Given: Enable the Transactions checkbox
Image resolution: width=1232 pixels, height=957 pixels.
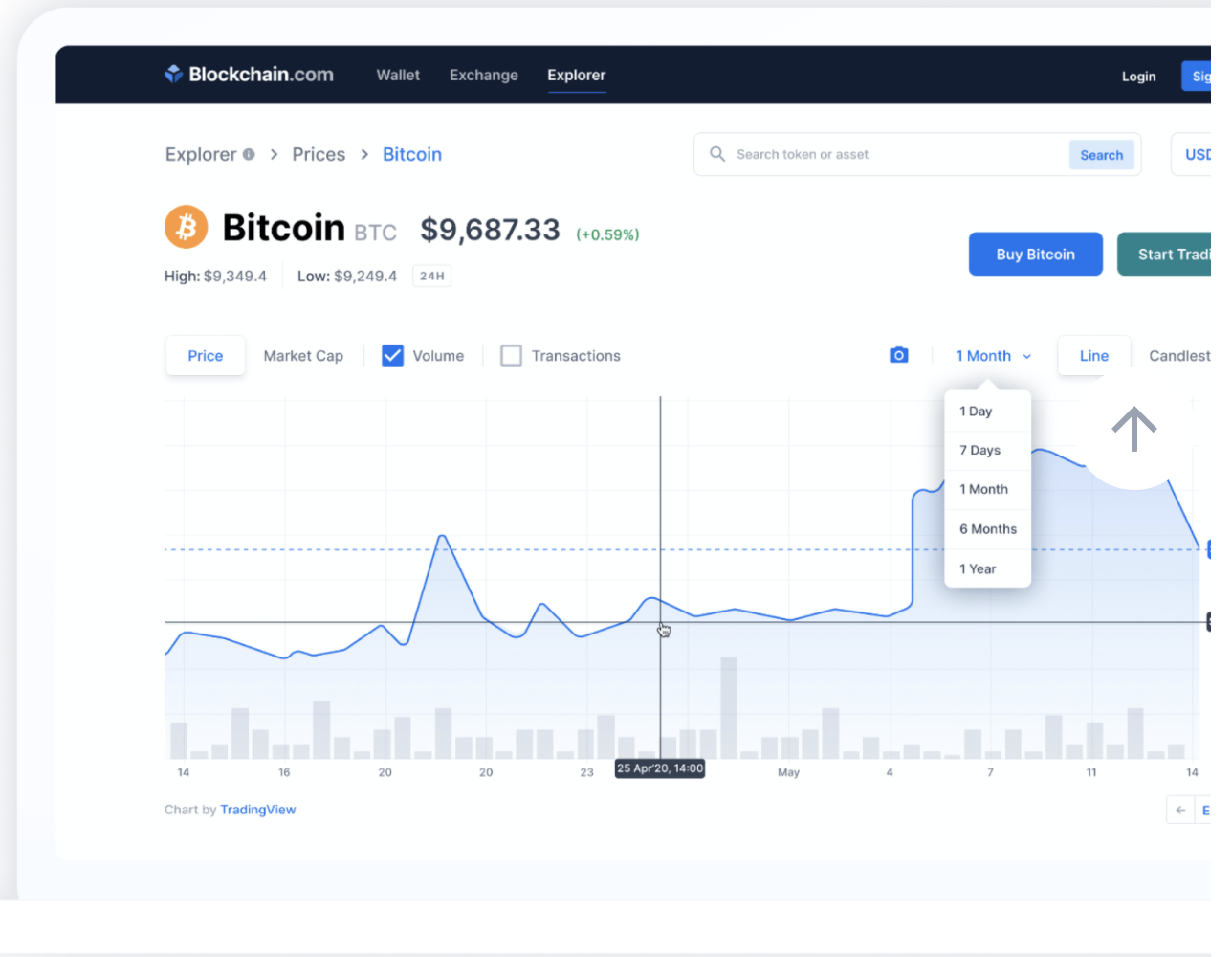Looking at the screenshot, I should pos(511,355).
